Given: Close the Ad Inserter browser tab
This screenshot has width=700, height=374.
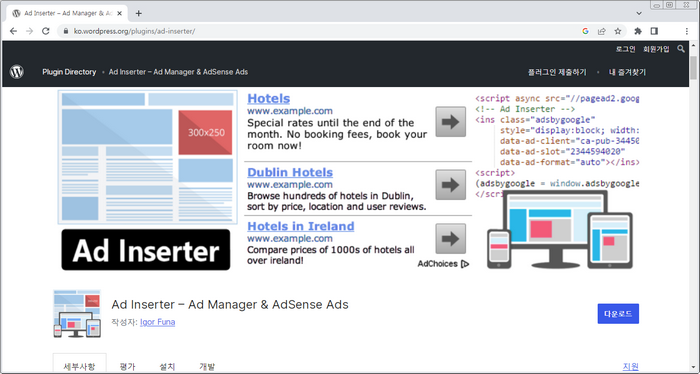Looking at the screenshot, I should (119, 13).
